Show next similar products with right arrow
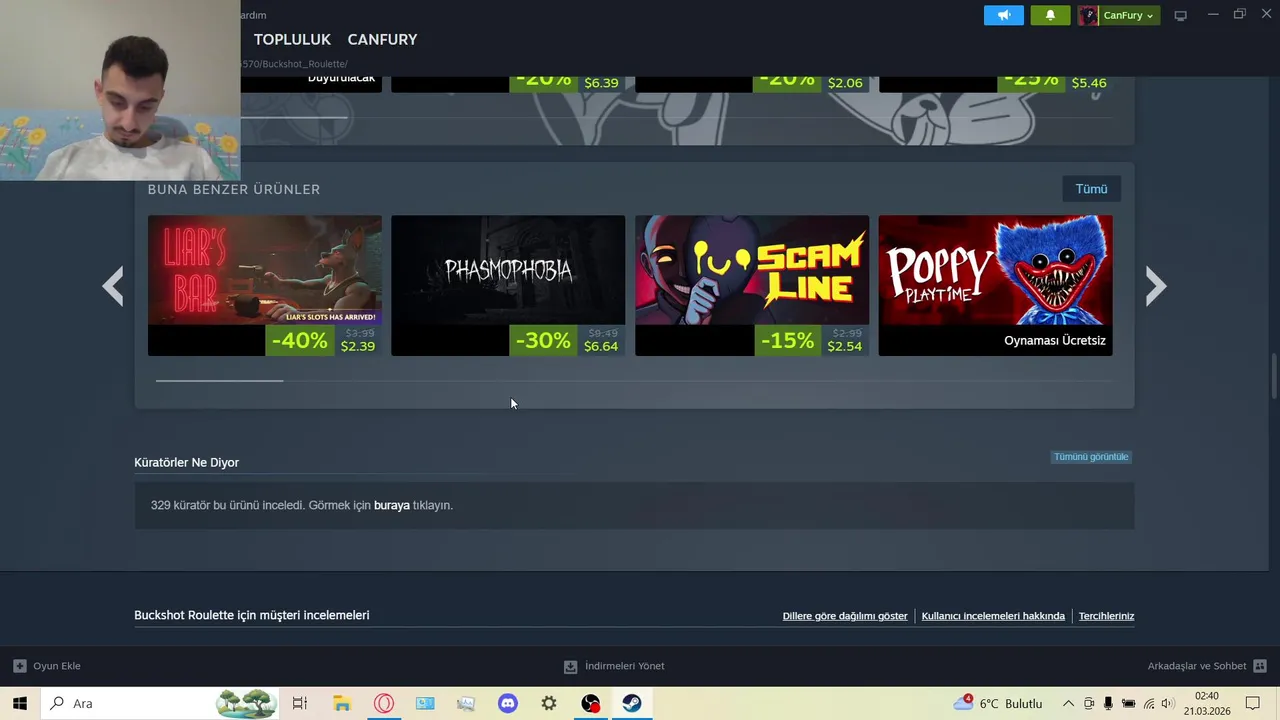Screen dimensions: 1280x720 [x=1156, y=286]
